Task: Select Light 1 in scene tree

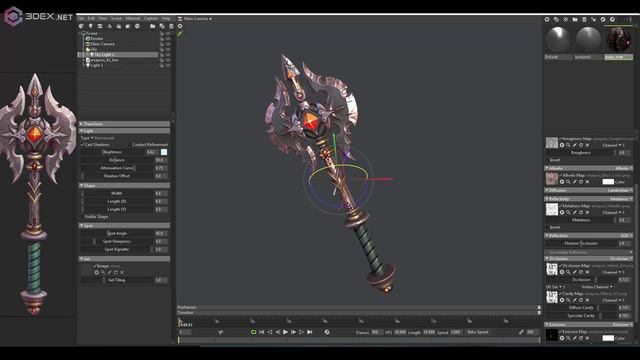Action: tap(97, 65)
